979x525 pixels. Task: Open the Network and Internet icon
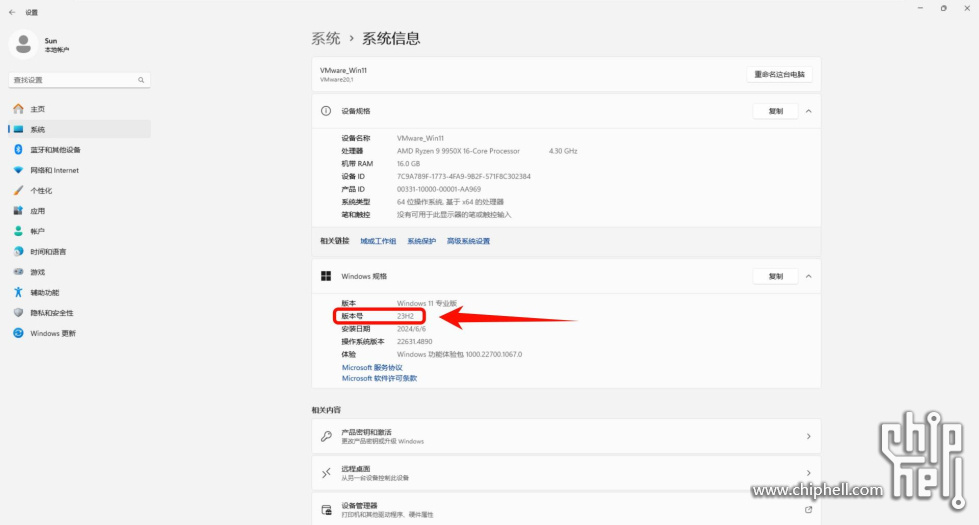click(x=18, y=170)
